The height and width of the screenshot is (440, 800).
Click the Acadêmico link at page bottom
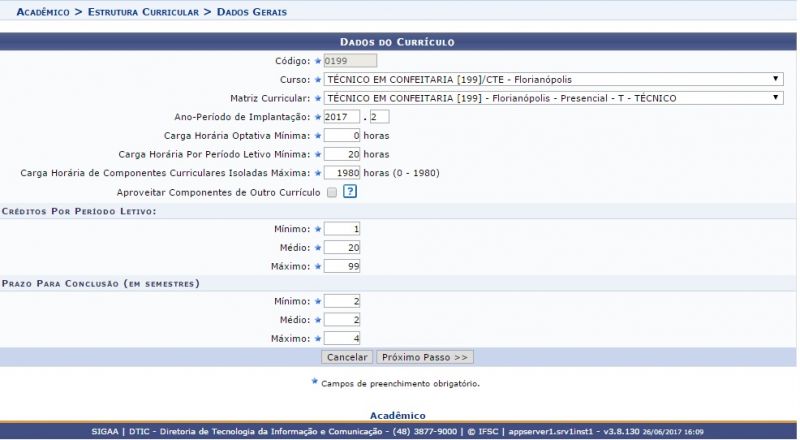(398, 415)
